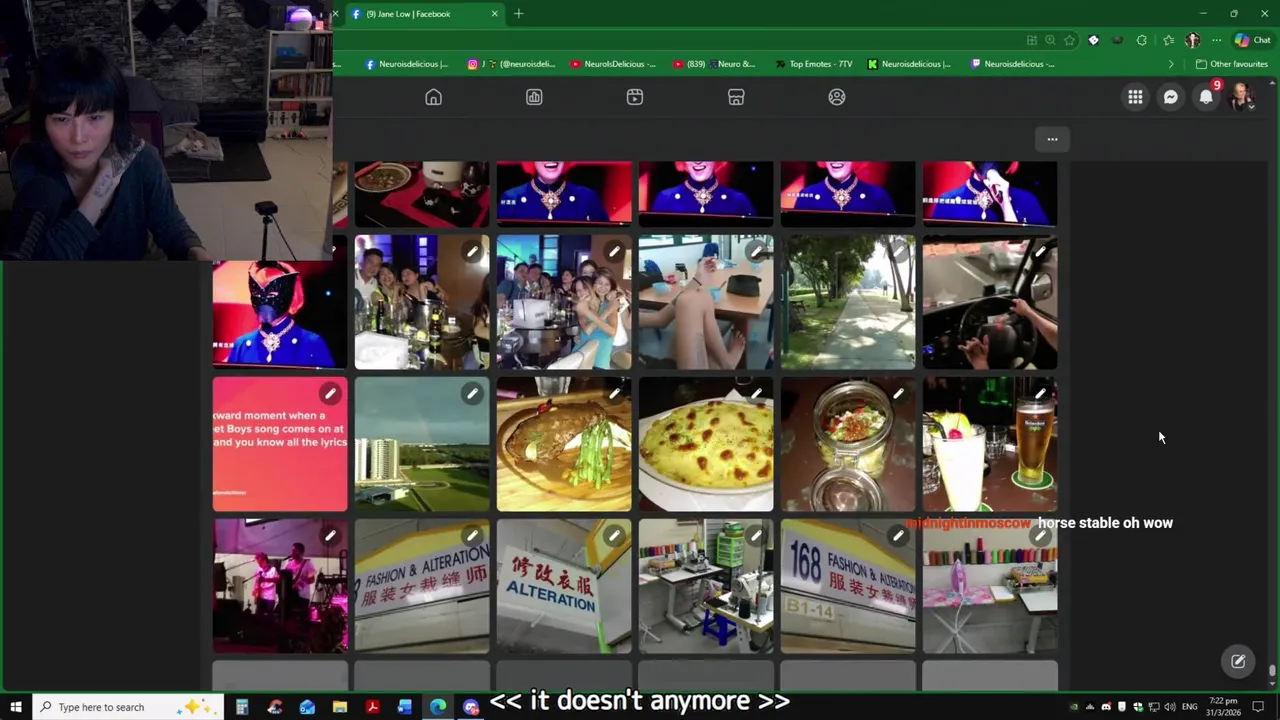Viewport: 1280px width, 720px height.
Task: Add this page to favourites star
Action: click(x=1069, y=40)
